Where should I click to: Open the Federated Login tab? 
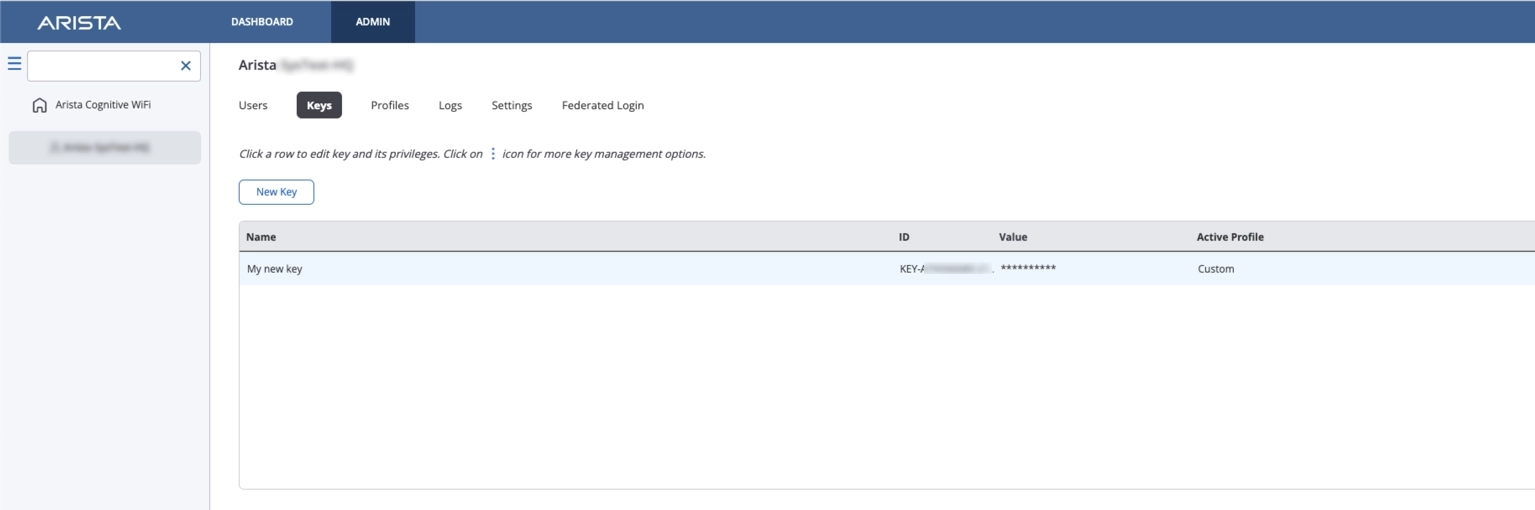coord(603,105)
